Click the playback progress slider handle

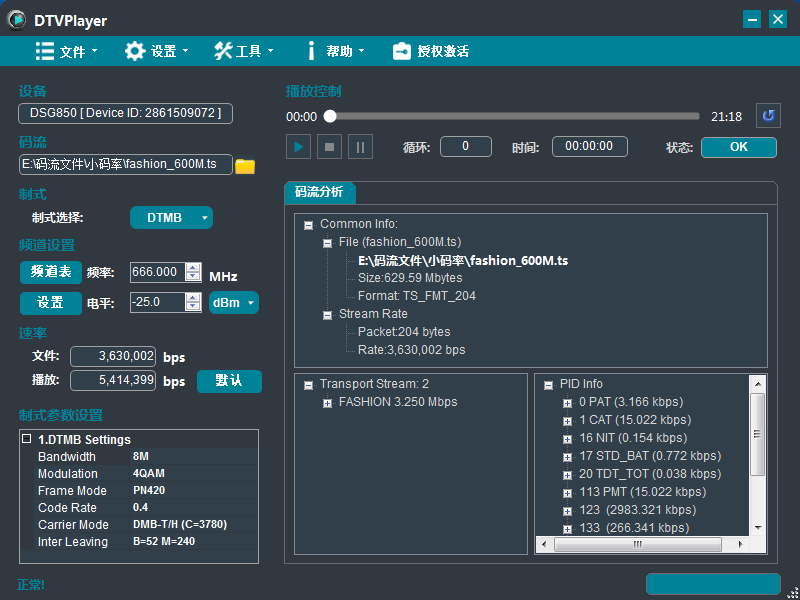[330, 117]
